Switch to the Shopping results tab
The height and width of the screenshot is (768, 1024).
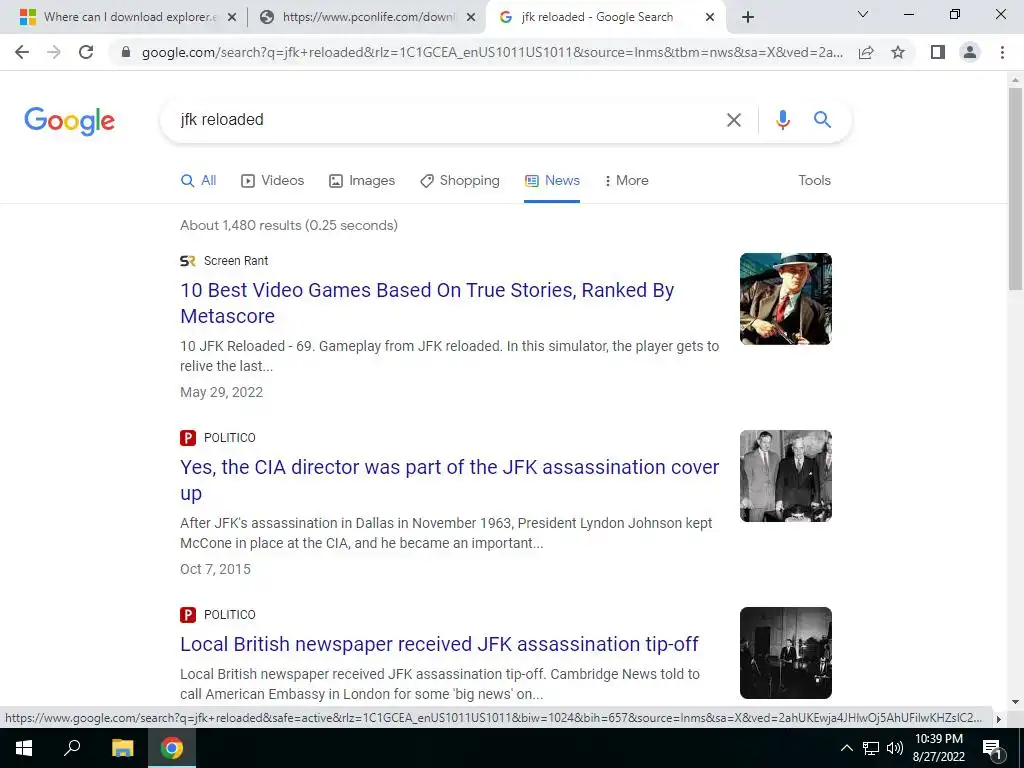(x=460, y=181)
